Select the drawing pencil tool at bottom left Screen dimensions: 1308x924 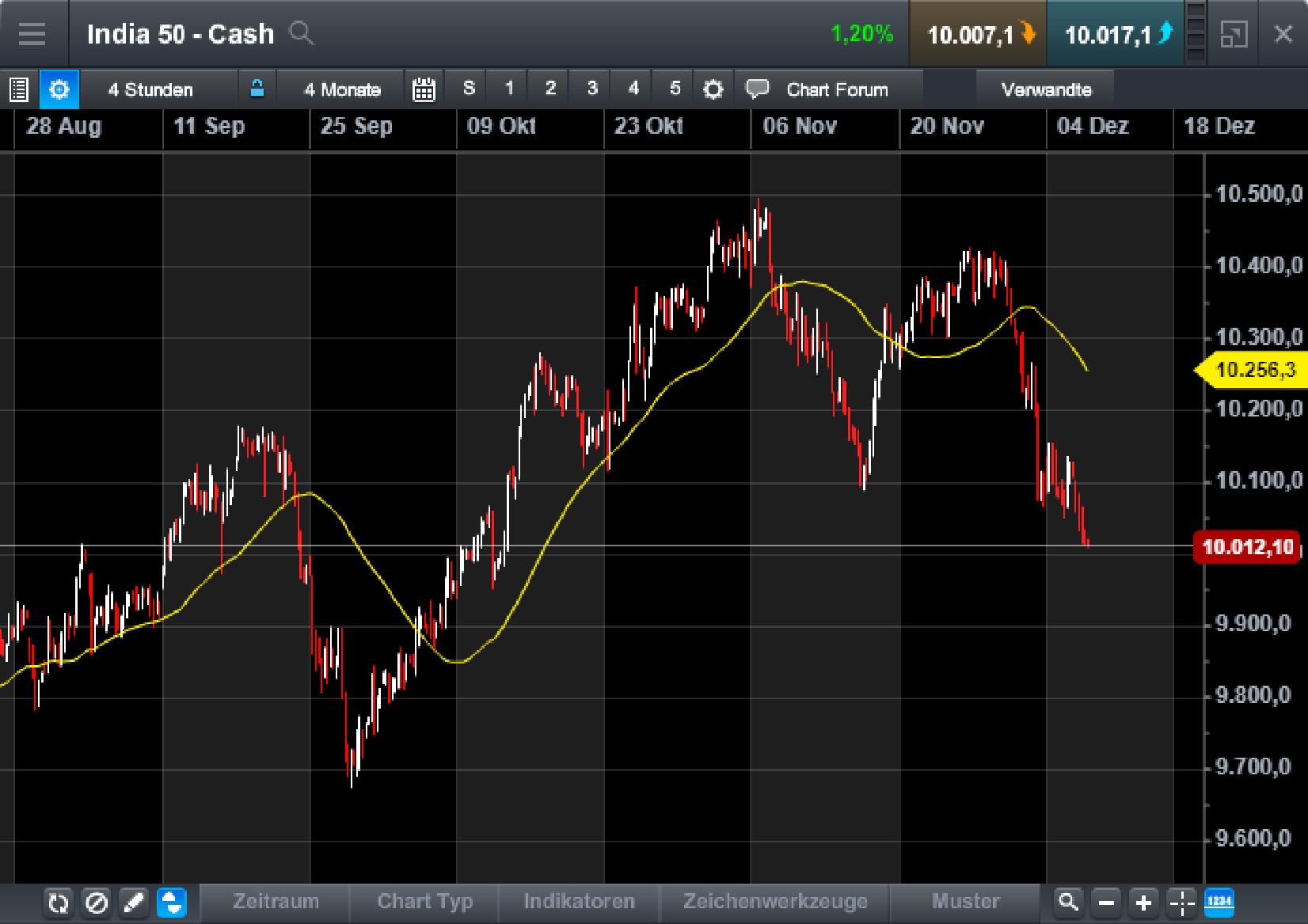click(x=133, y=902)
